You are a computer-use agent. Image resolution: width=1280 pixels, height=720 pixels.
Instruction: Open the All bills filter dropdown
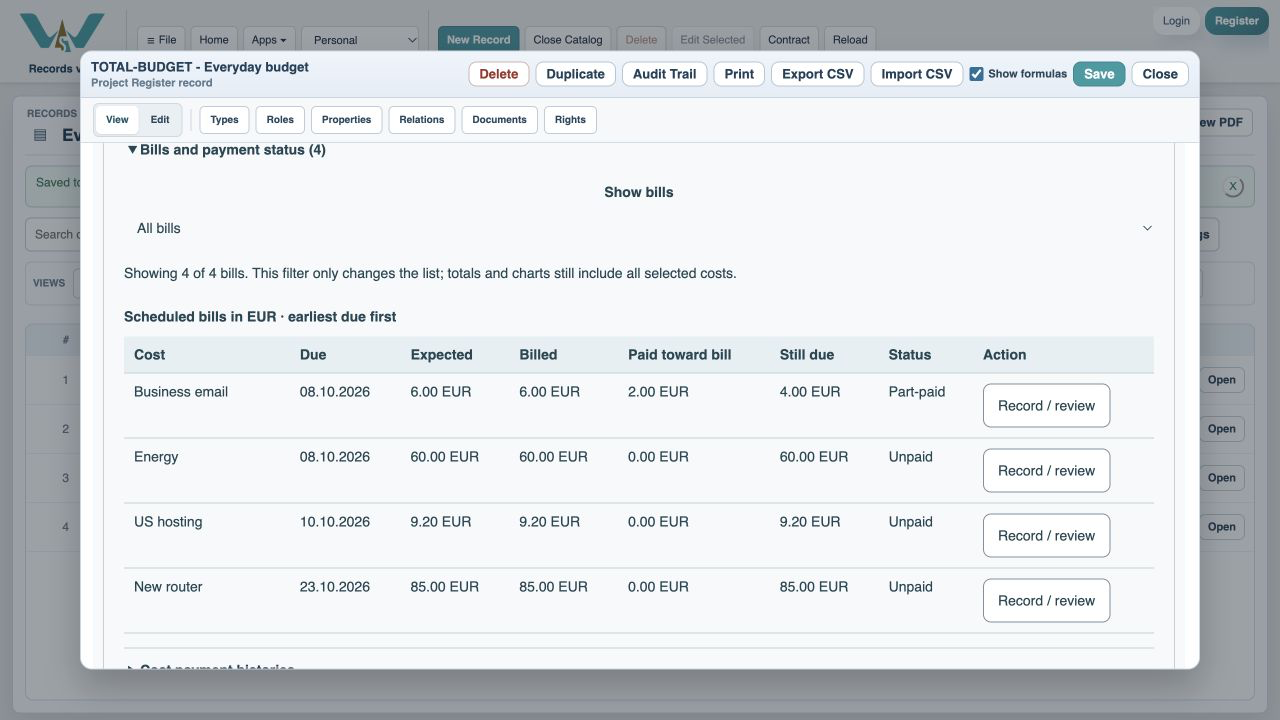coord(639,228)
